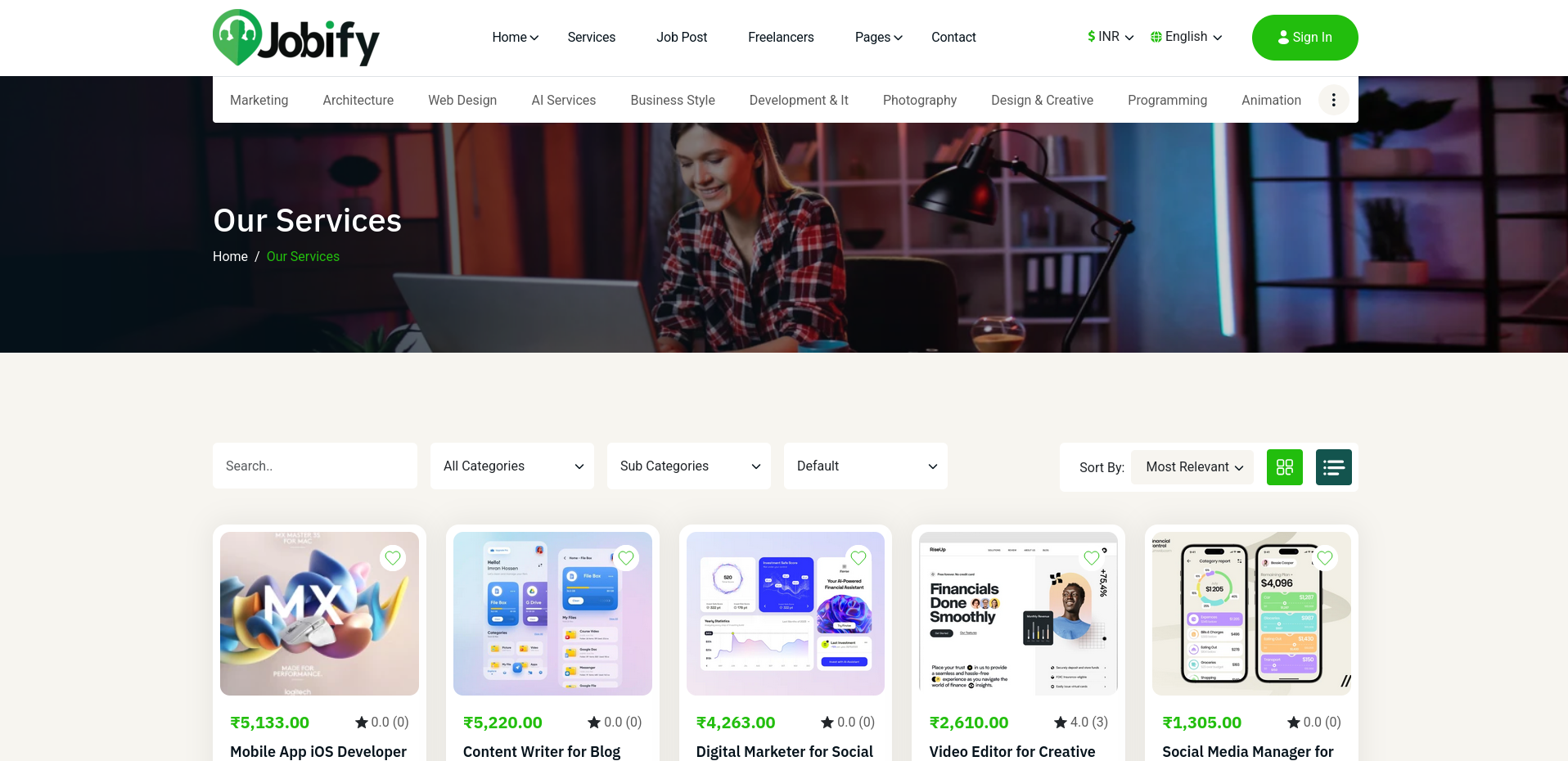Viewport: 1568px width, 761px height.
Task: Switch to grid view layout
Action: [1284, 467]
